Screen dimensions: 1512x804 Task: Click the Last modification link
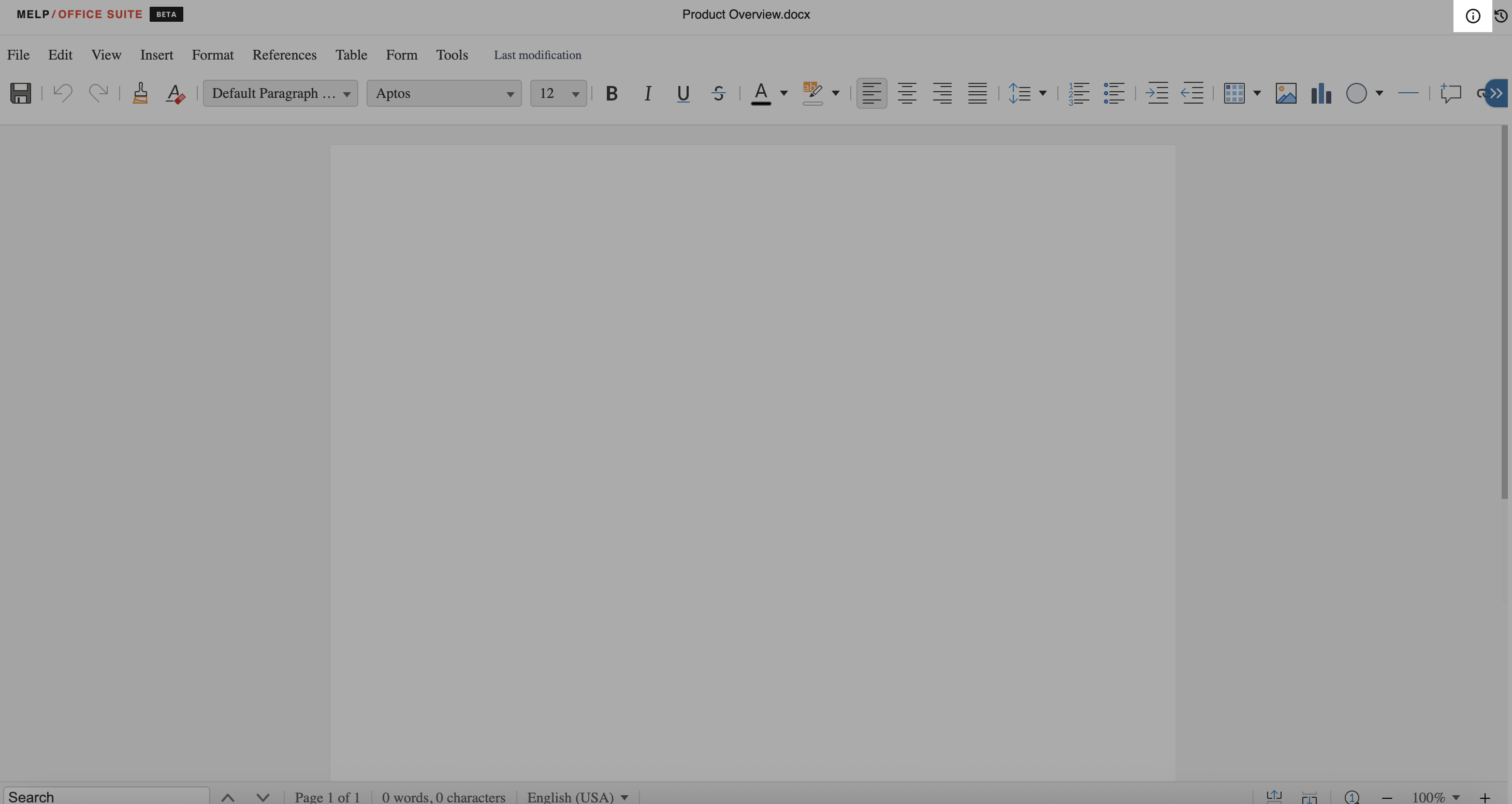tap(537, 54)
